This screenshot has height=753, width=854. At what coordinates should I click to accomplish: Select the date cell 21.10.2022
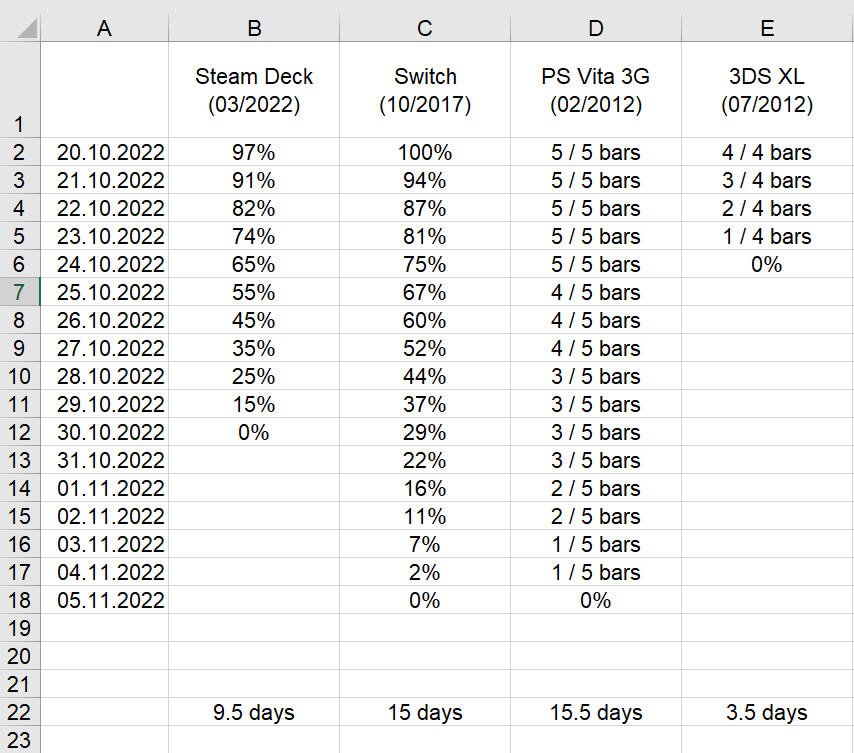coord(105,180)
